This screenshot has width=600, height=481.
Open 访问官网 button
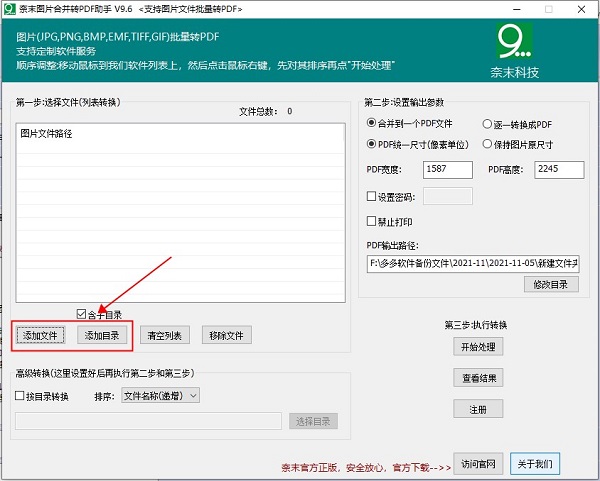coord(478,464)
